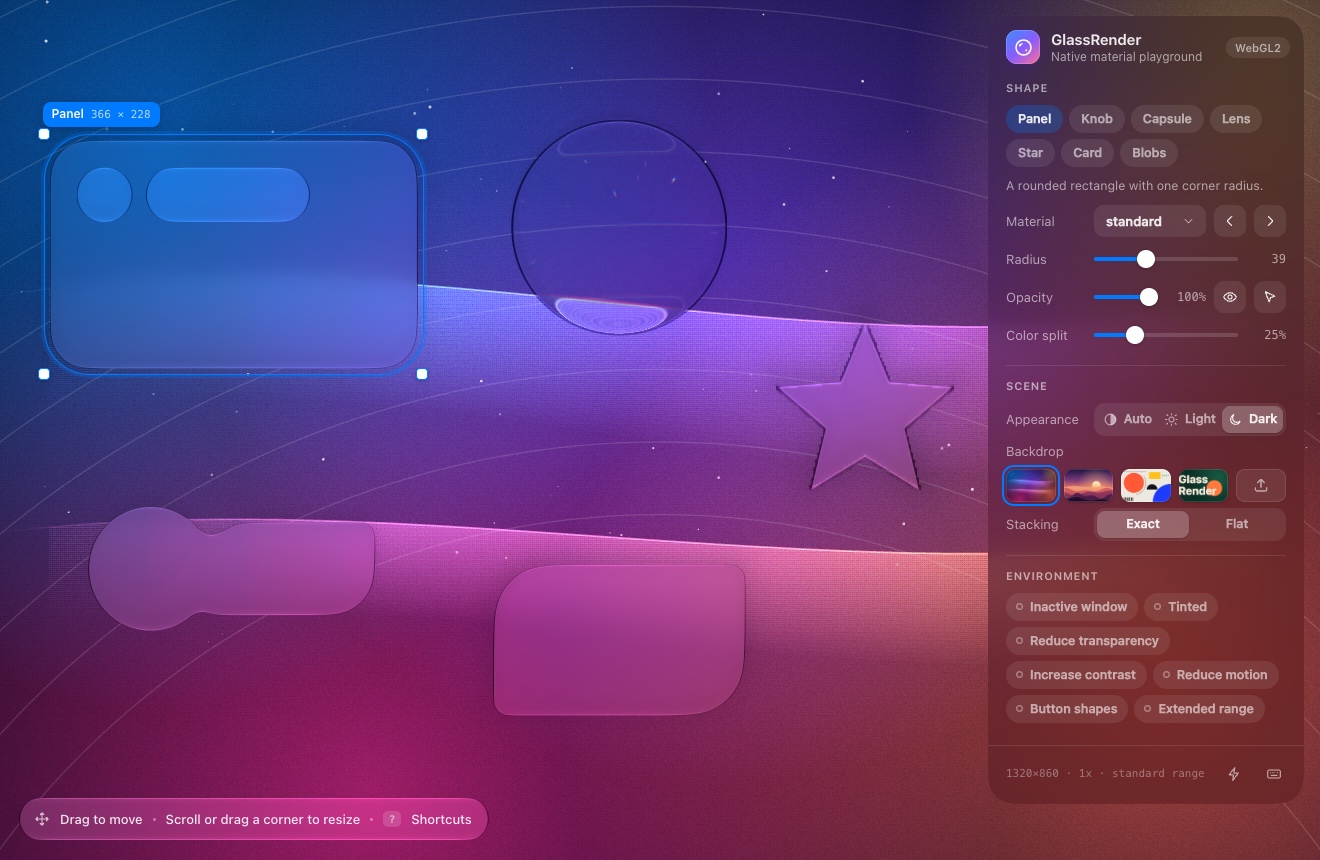Screen dimensions: 1320x860
Task: Toggle Extended range option
Action: 1199,709
